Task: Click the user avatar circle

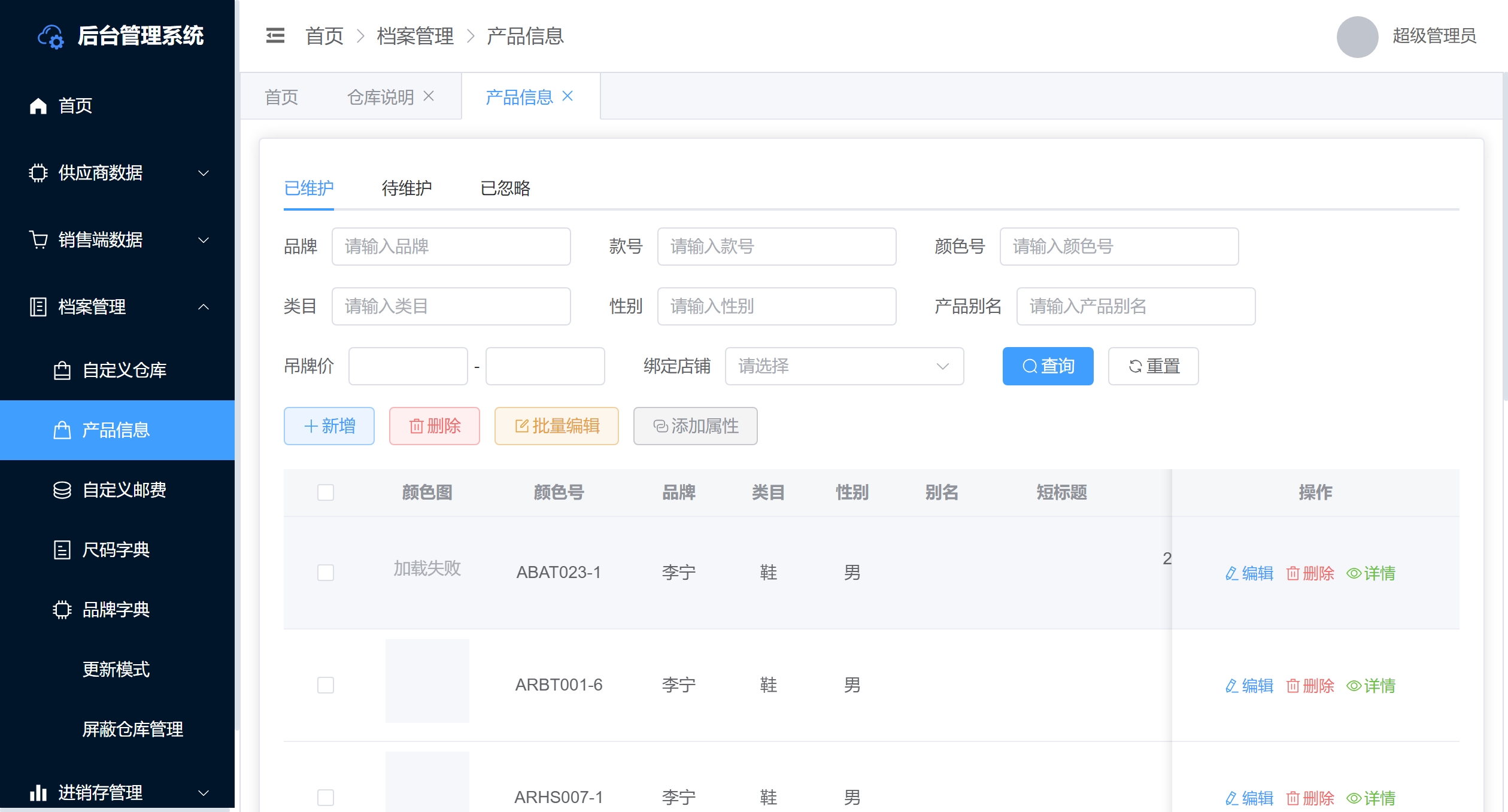Action: click(1357, 37)
